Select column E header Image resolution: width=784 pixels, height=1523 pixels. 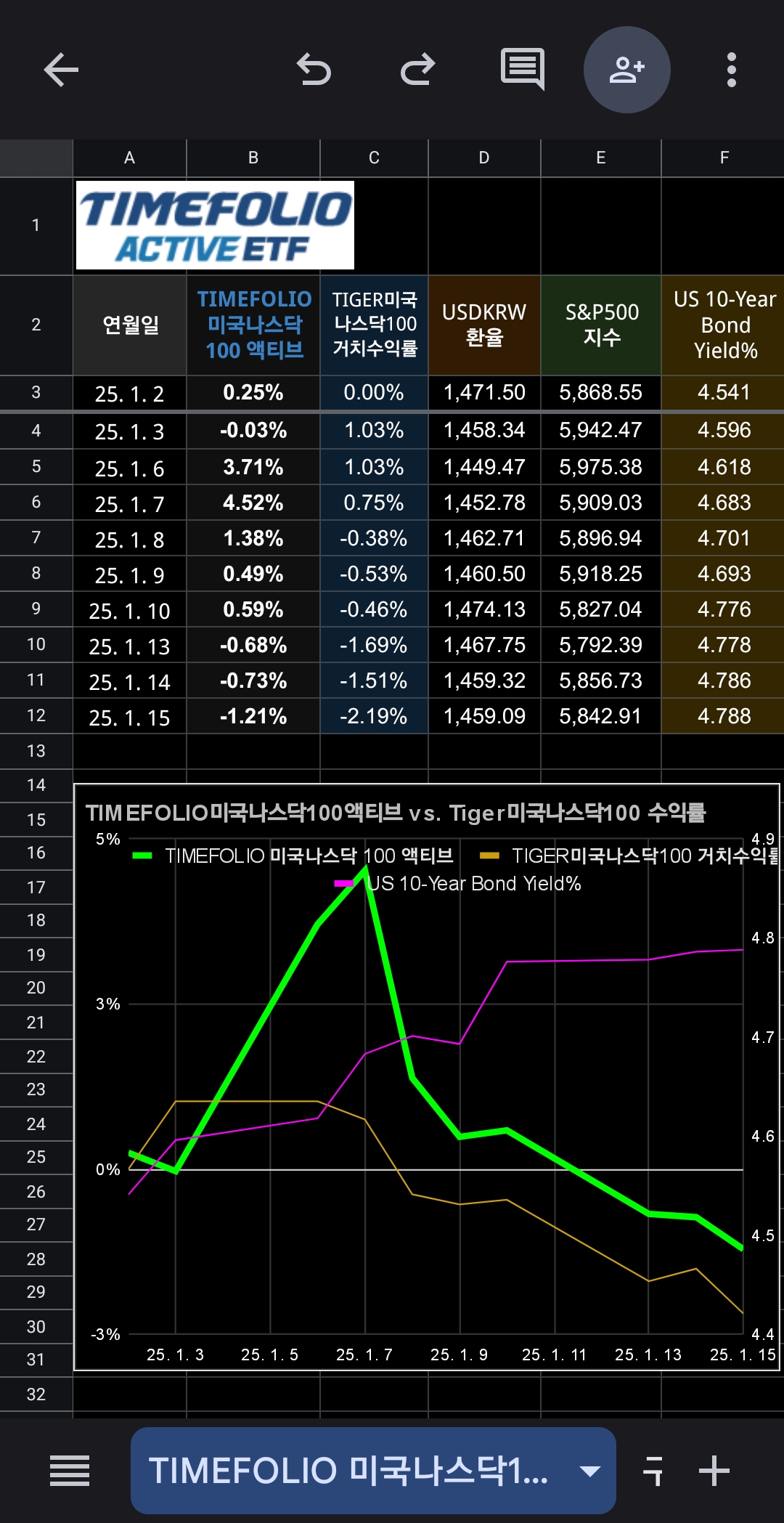click(601, 158)
